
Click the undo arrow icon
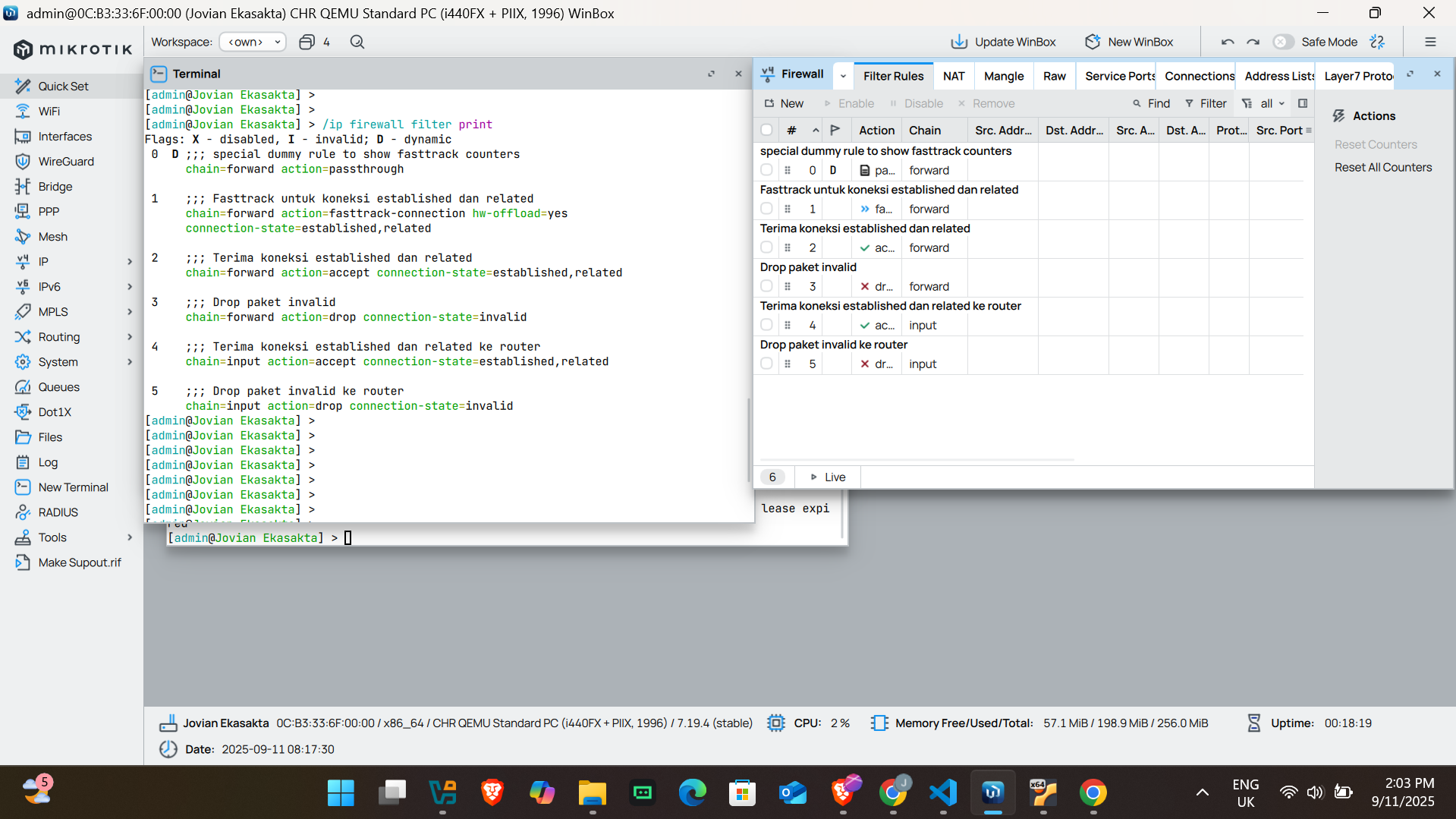(1228, 42)
